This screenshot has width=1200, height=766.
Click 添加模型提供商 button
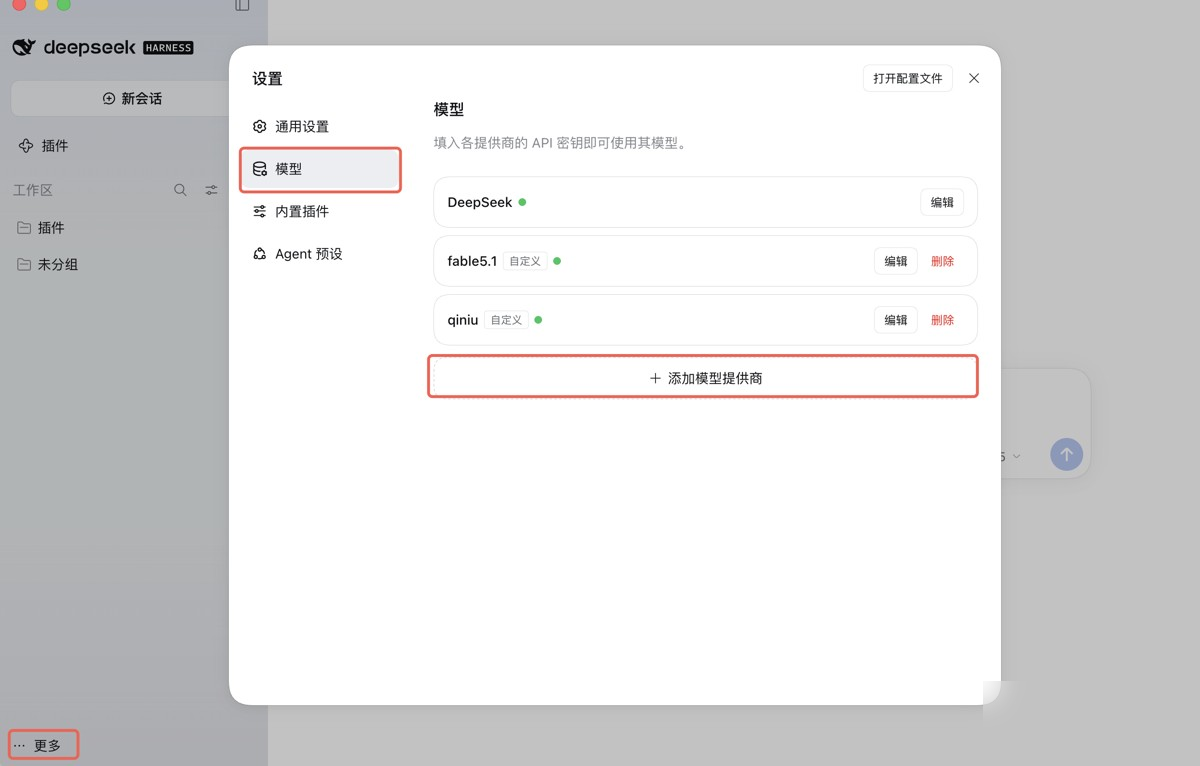click(x=705, y=378)
